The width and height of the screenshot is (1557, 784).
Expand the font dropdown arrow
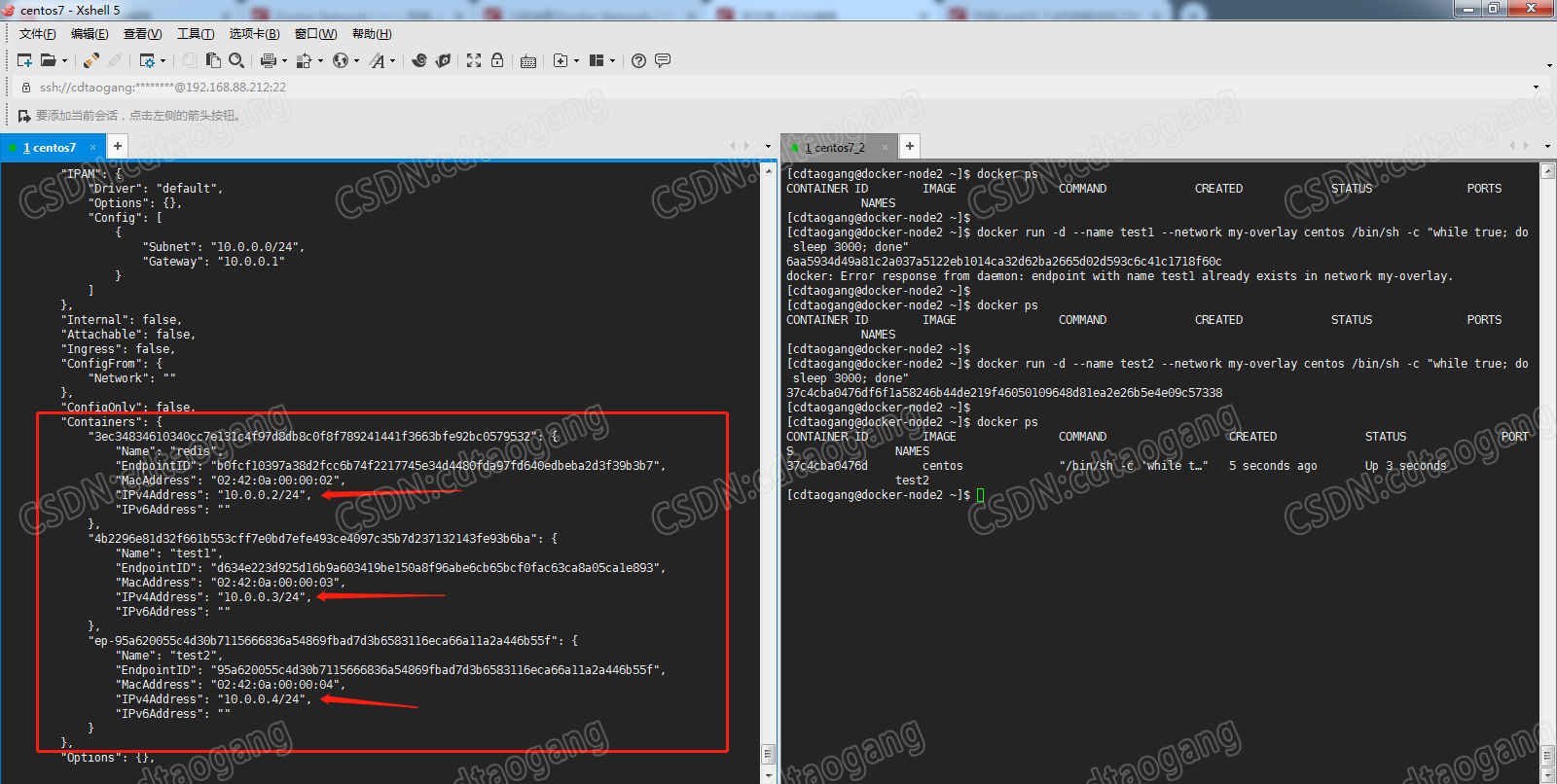click(x=392, y=61)
